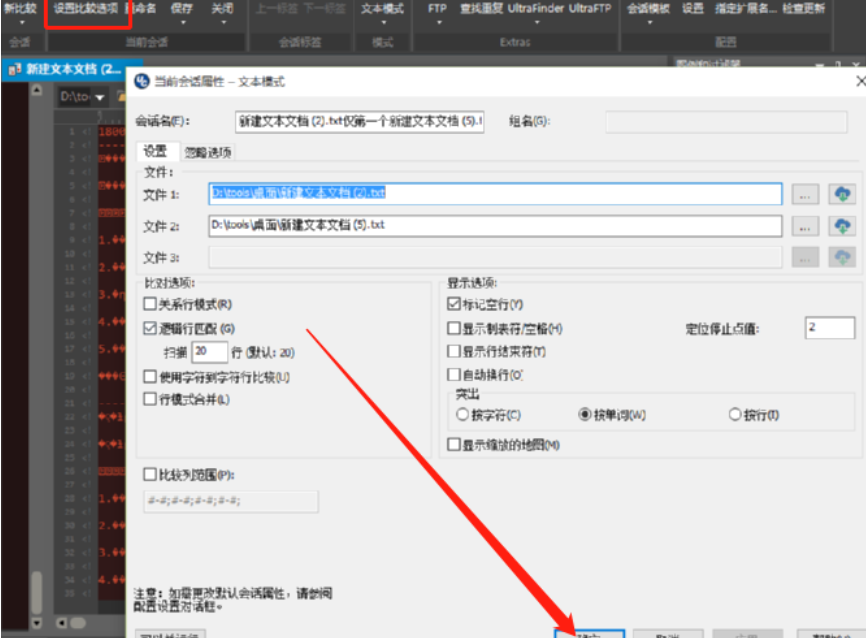Browse for File 1 using ... button
This screenshot has width=866, height=638.
point(805,194)
